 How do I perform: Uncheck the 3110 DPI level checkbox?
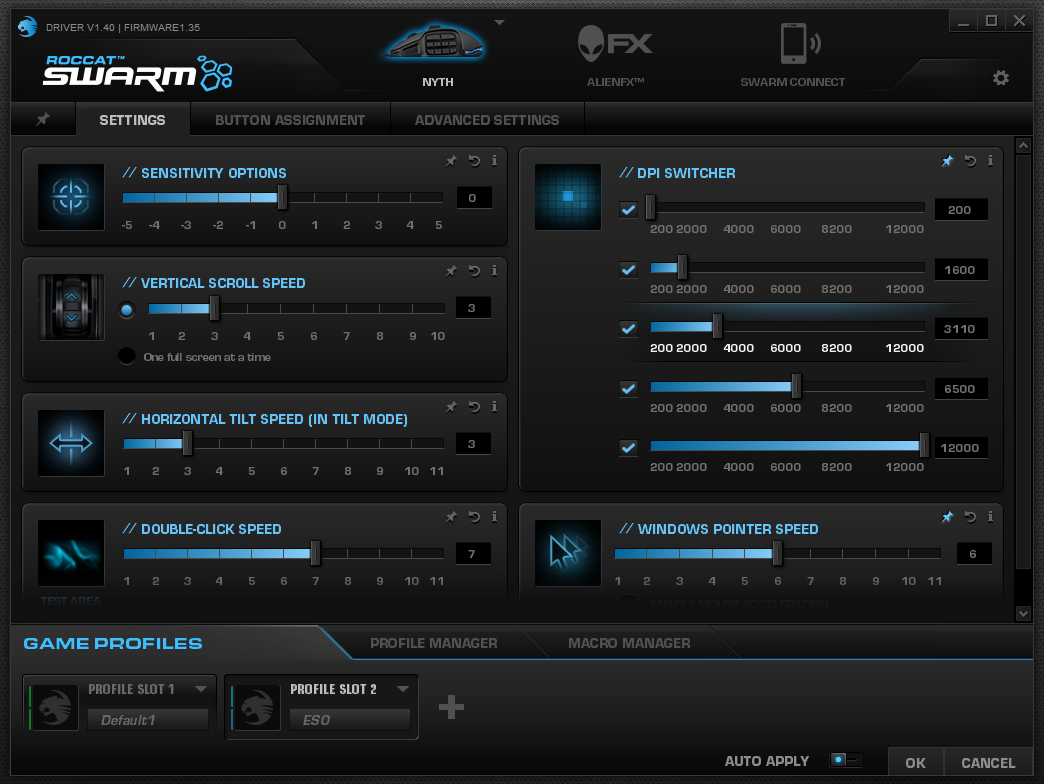point(628,329)
